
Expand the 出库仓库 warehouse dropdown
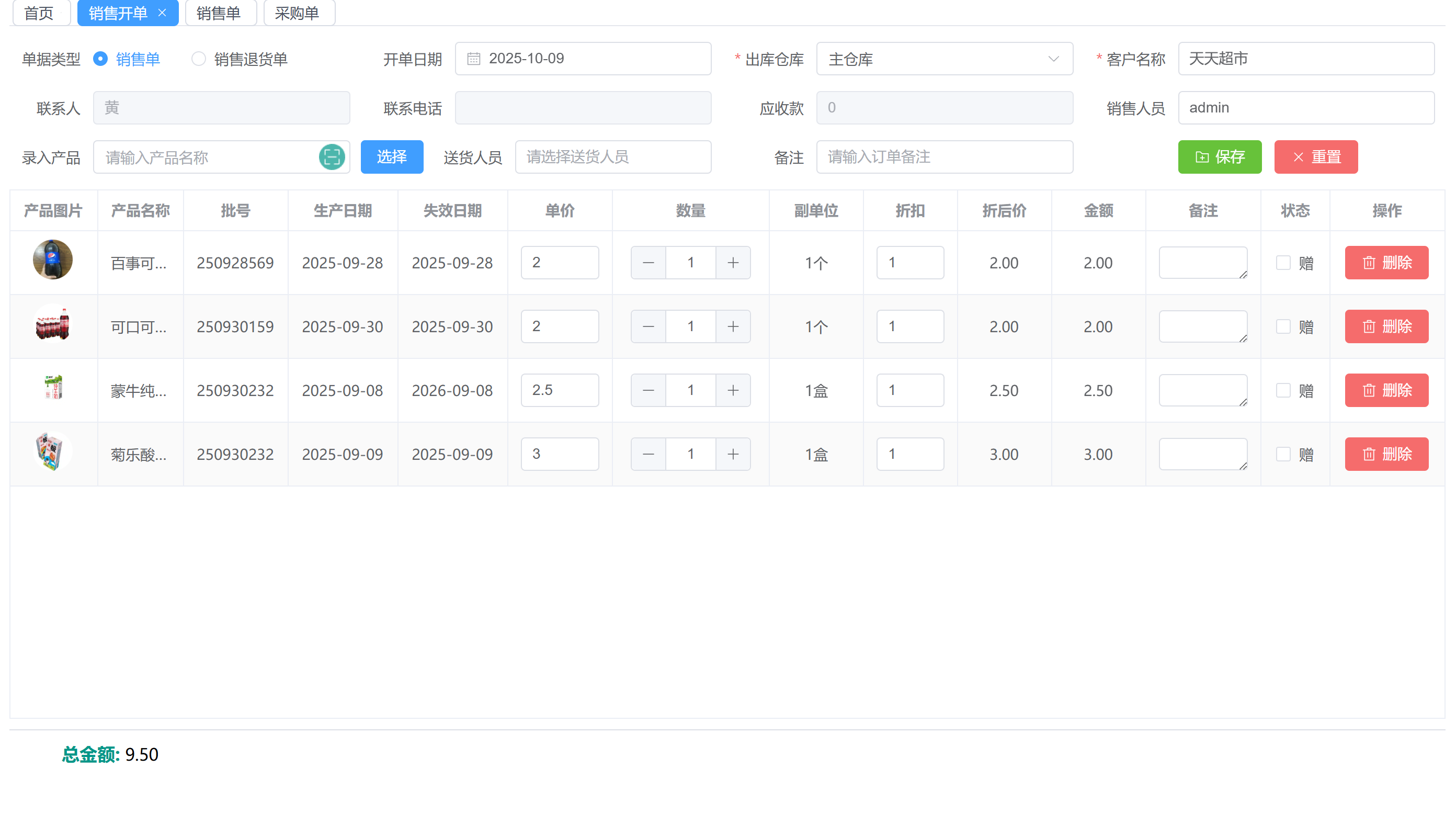click(944, 59)
